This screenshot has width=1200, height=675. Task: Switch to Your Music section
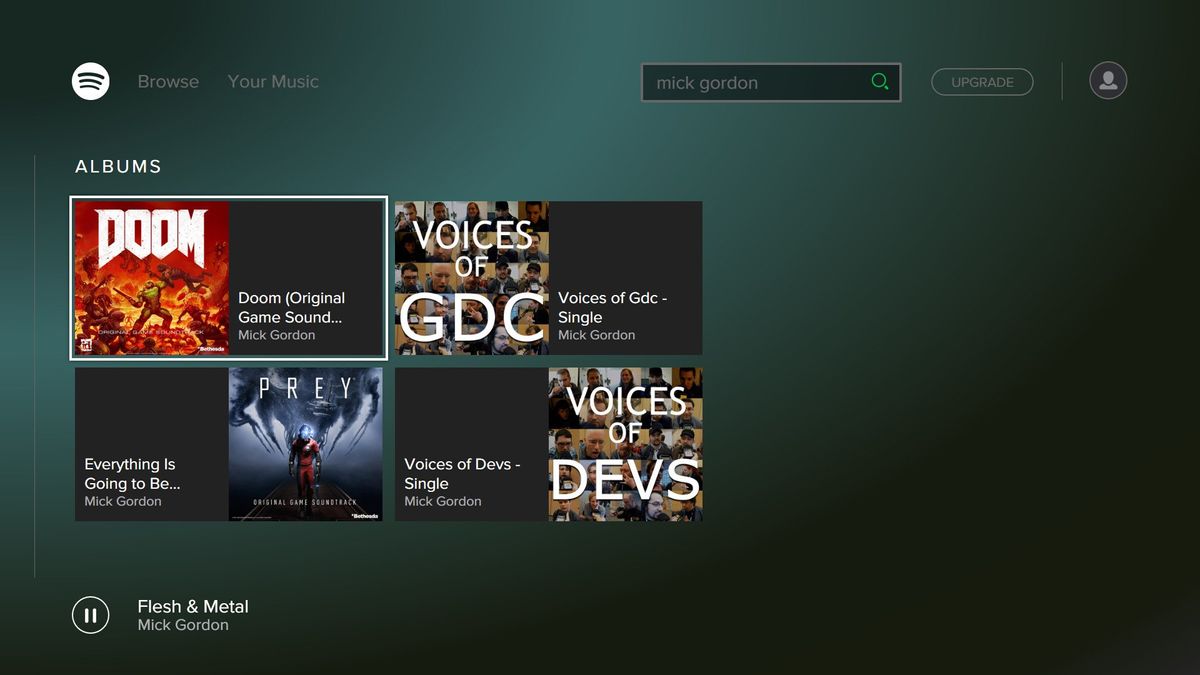coord(273,82)
